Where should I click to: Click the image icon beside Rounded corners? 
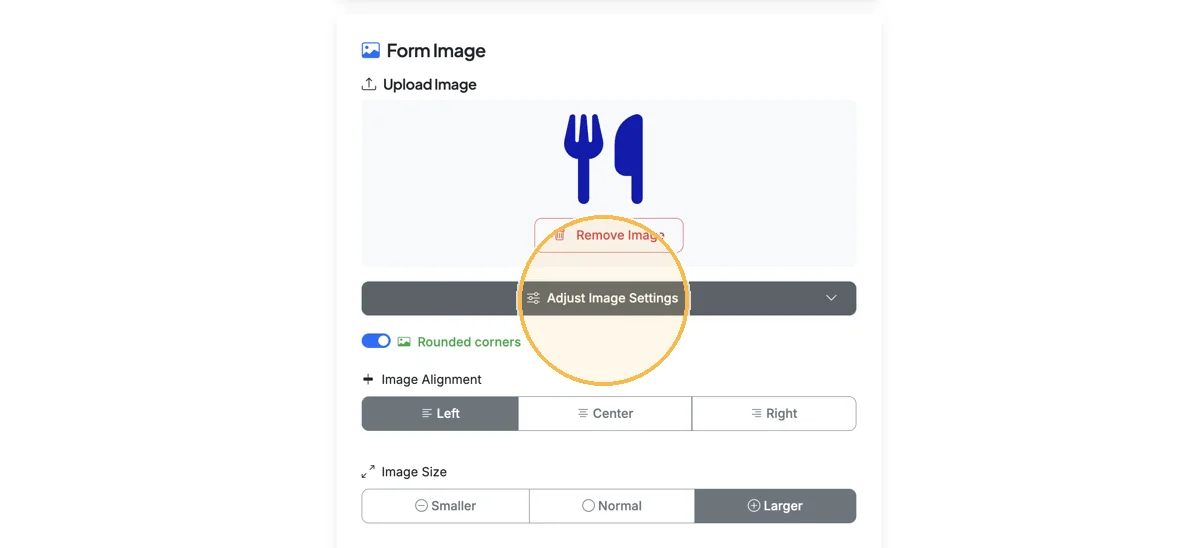[404, 342]
